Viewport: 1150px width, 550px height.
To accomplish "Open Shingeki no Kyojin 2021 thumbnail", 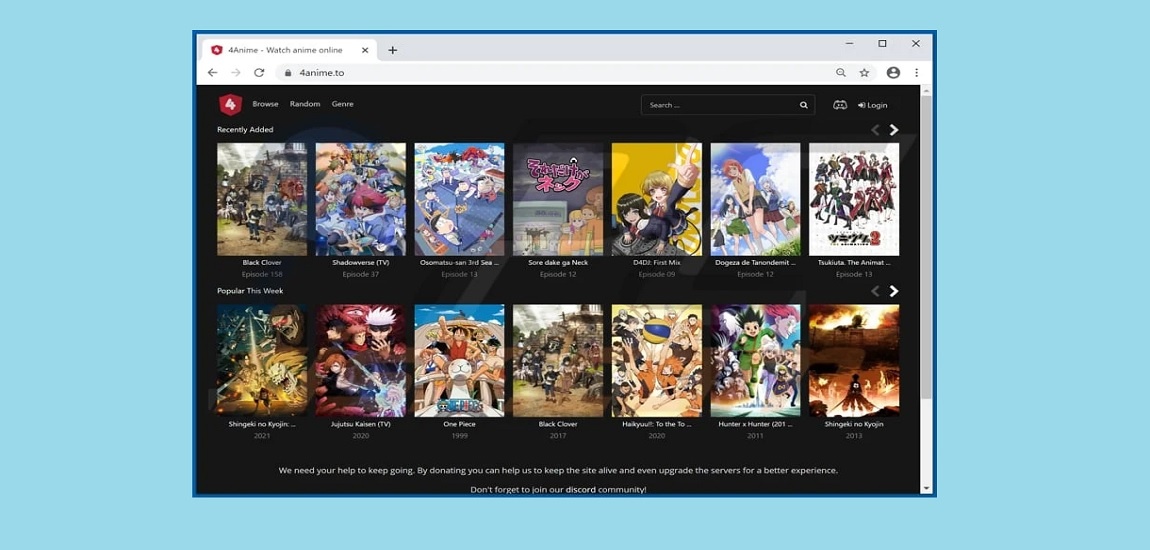I will click(262, 361).
